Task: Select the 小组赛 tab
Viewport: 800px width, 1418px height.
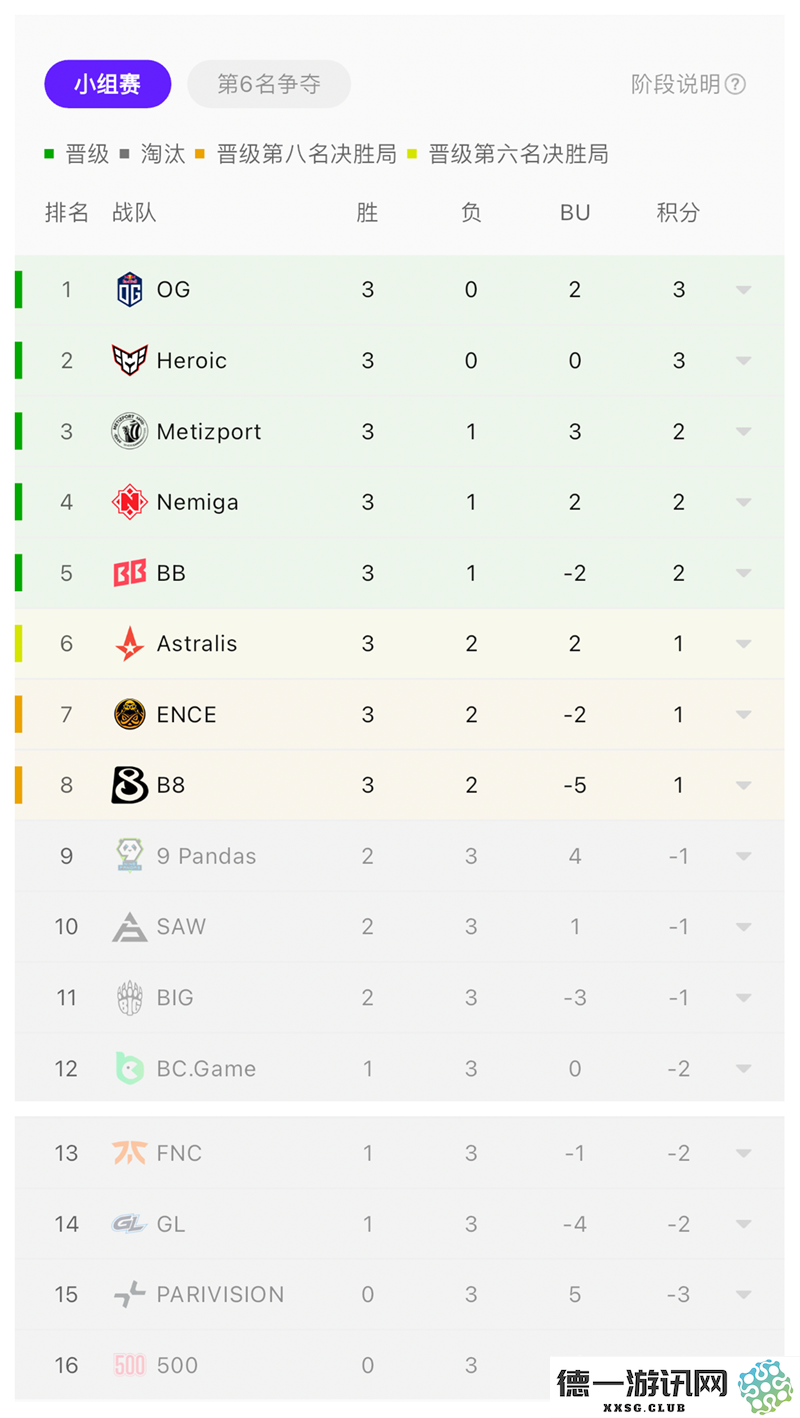Action: (108, 84)
